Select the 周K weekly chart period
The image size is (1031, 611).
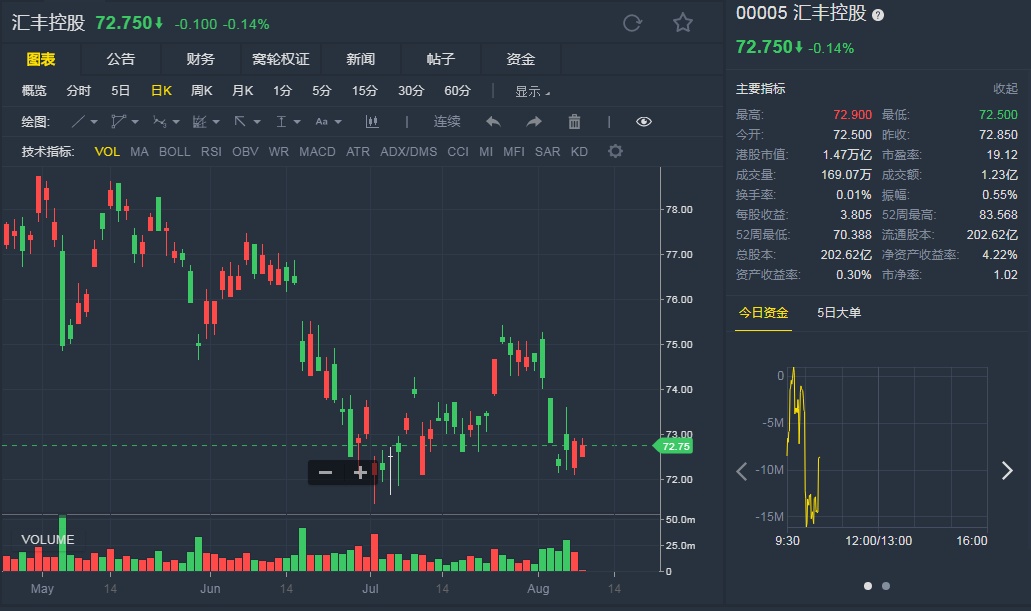(201, 91)
